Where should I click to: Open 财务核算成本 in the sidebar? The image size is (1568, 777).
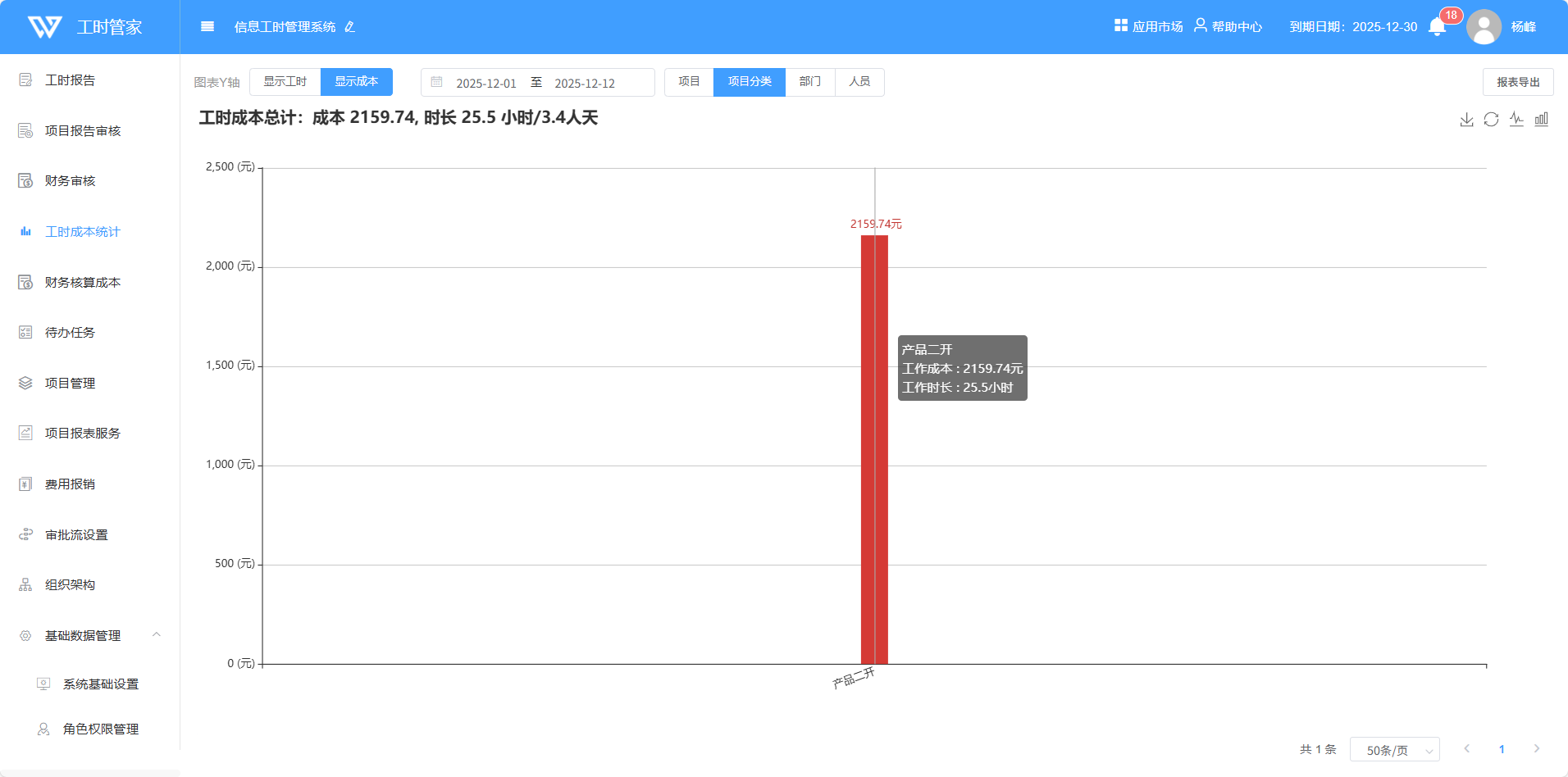82,283
